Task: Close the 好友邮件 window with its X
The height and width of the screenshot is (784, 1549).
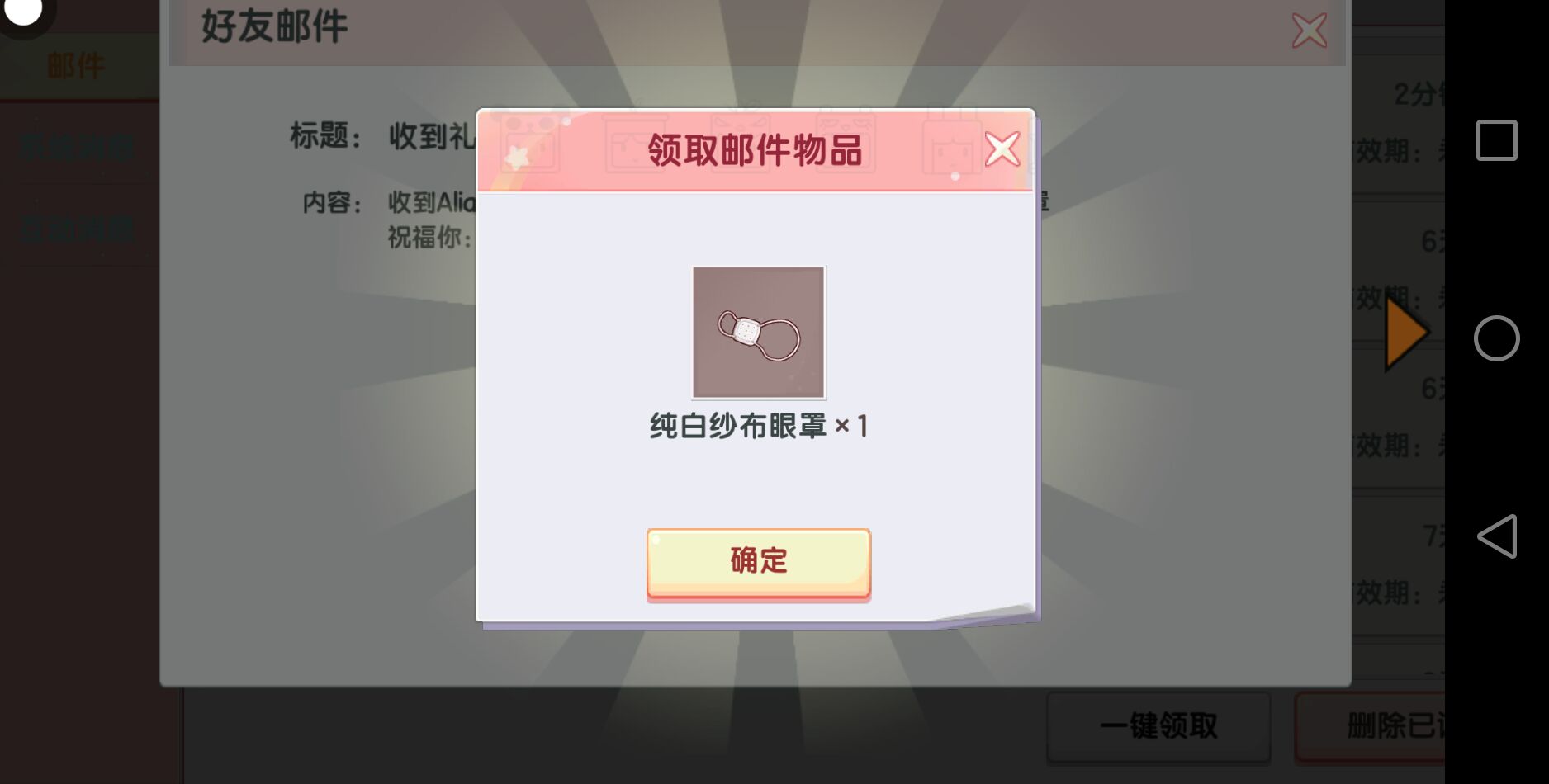Action: (x=1309, y=31)
